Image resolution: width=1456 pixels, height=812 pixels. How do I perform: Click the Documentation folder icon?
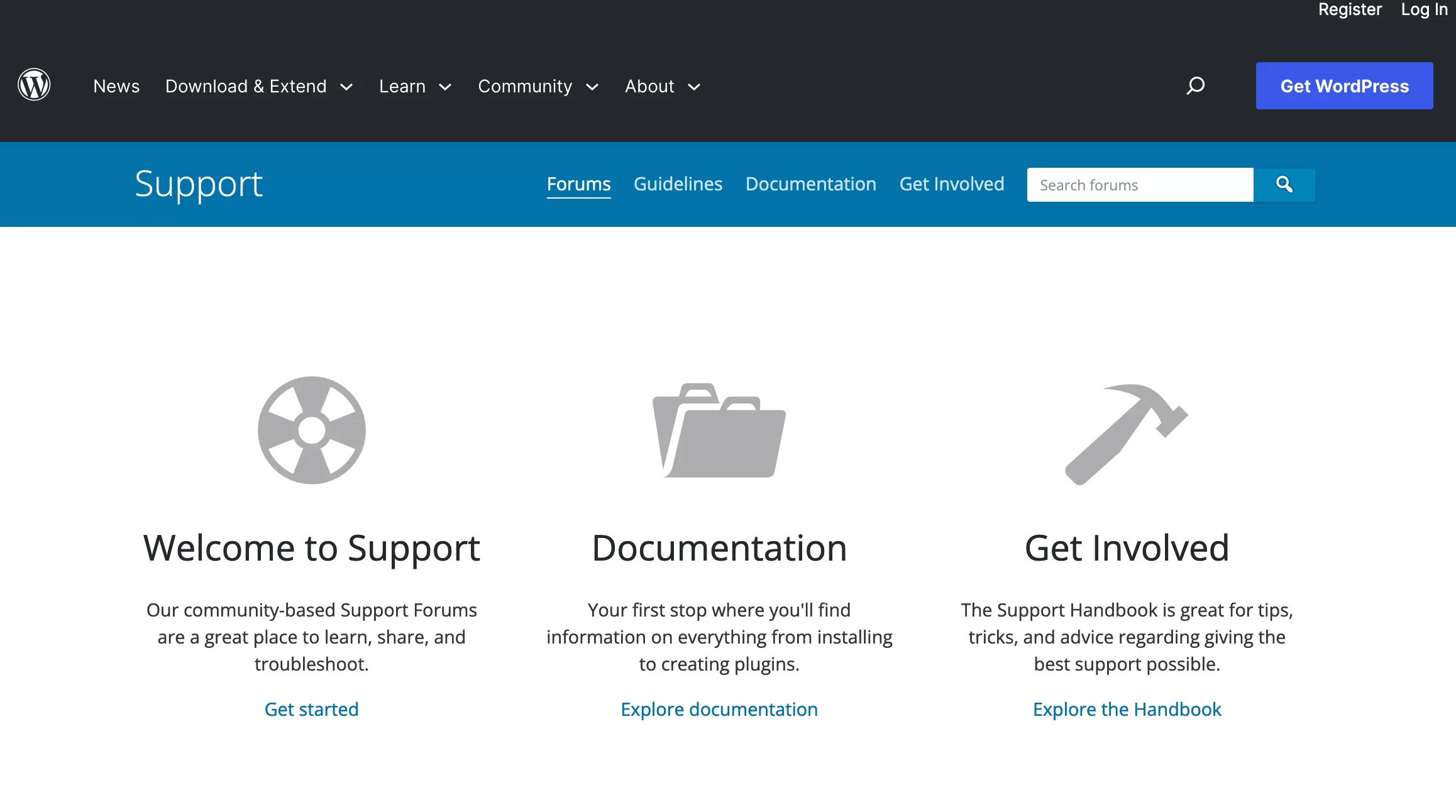(x=719, y=430)
